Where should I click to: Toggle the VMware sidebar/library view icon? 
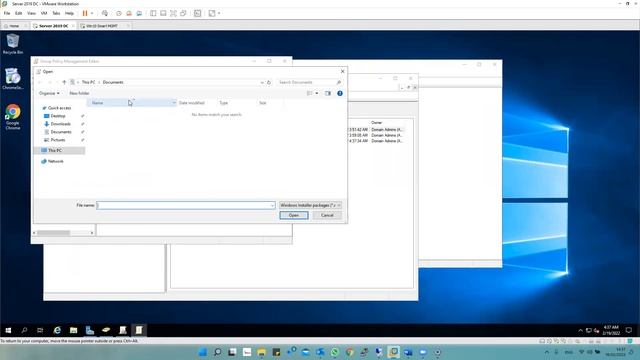click(x=153, y=13)
